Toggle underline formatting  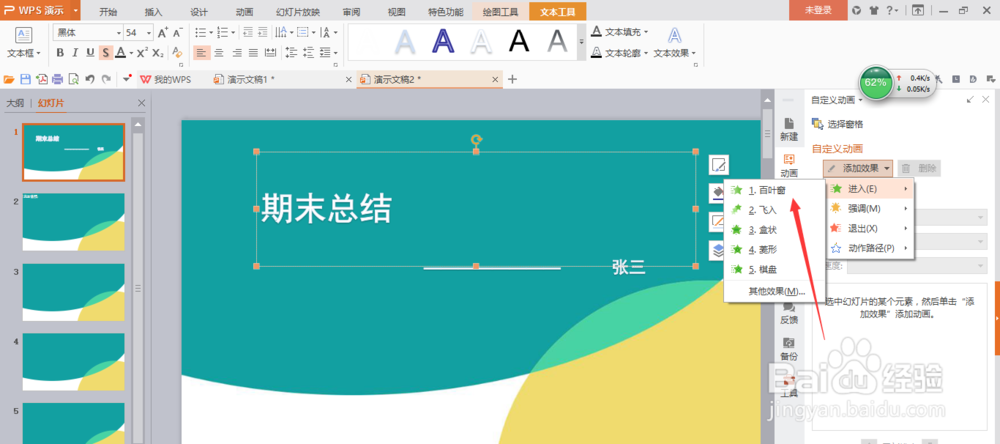pyautogui.click(x=90, y=53)
